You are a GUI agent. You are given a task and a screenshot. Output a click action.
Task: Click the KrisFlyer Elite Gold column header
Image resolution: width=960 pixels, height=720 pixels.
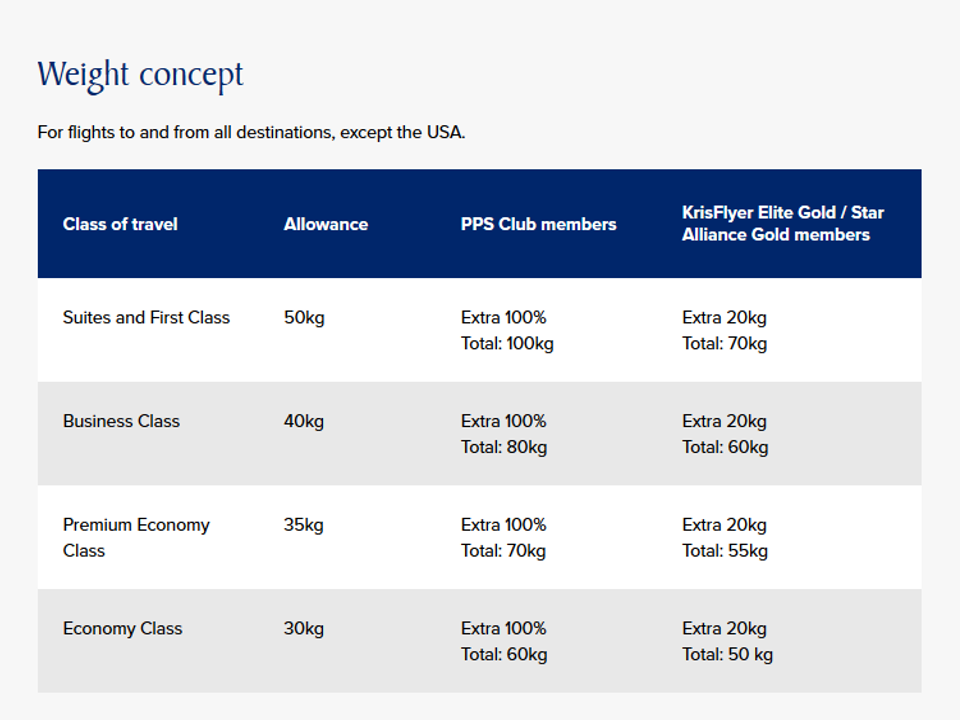pos(783,224)
